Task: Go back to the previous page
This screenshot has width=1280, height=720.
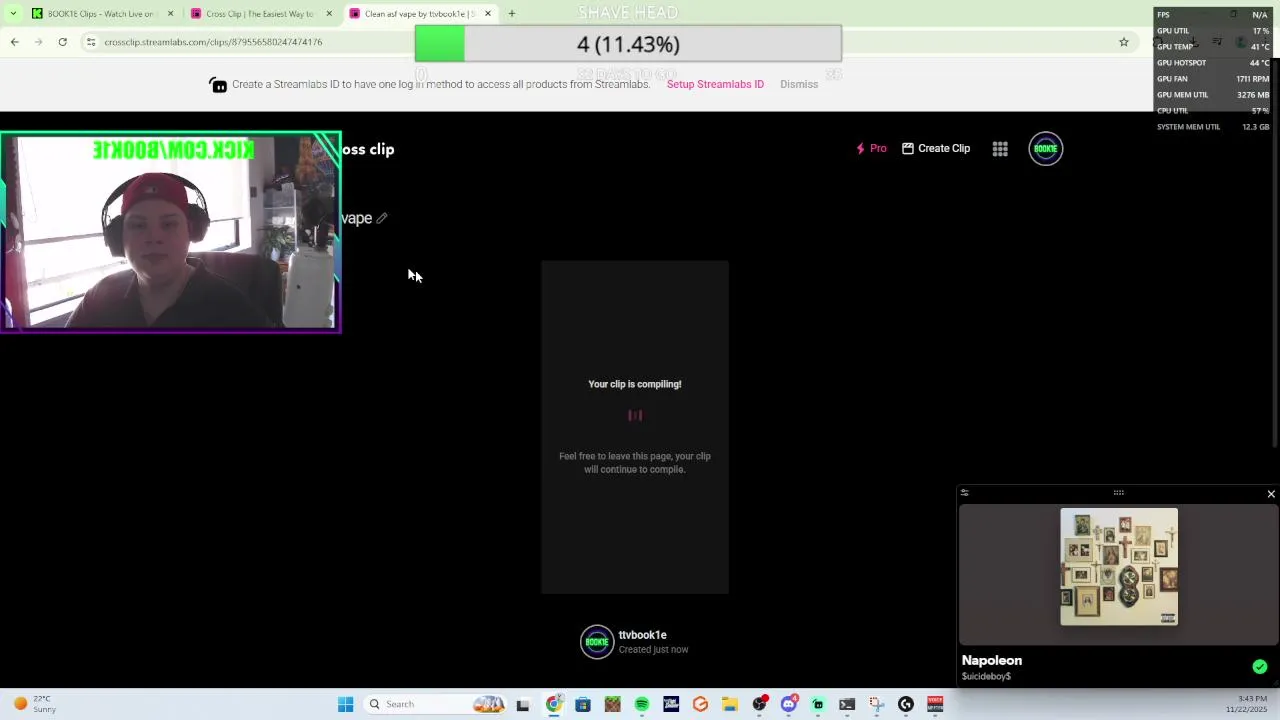Action: point(14,42)
